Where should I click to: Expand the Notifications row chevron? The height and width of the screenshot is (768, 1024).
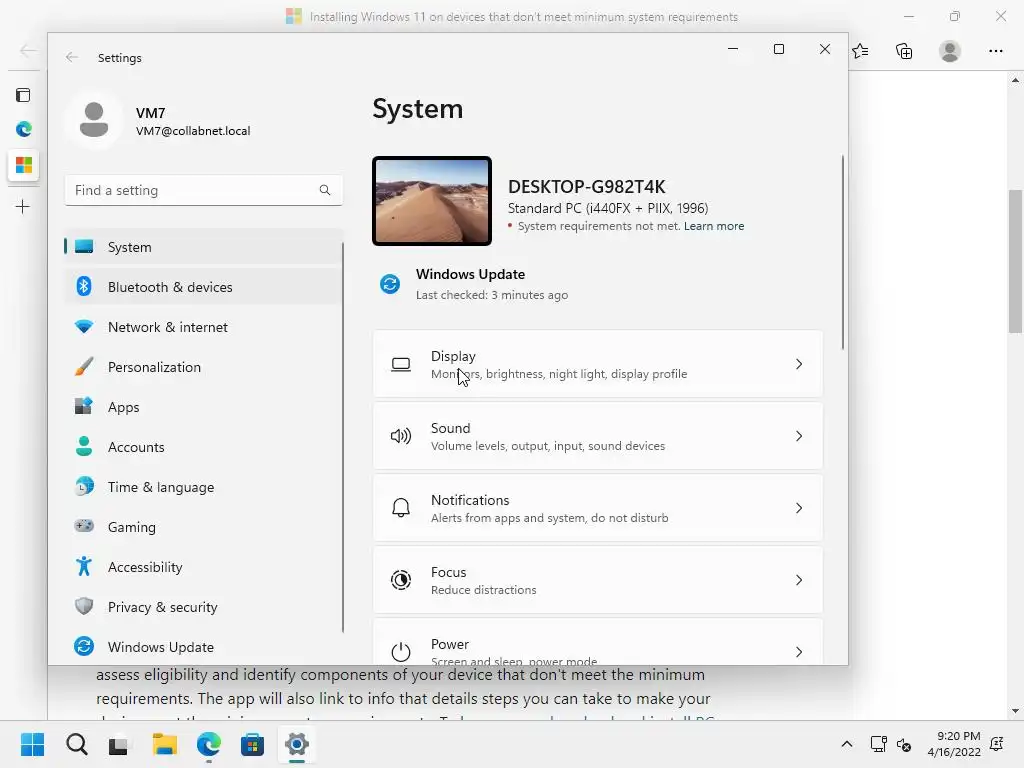pos(799,508)
